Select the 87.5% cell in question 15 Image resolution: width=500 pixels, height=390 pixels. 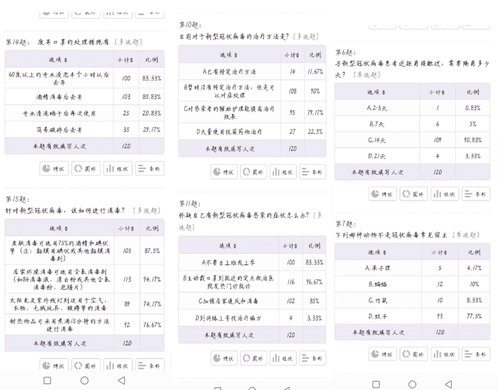(152, 251)
